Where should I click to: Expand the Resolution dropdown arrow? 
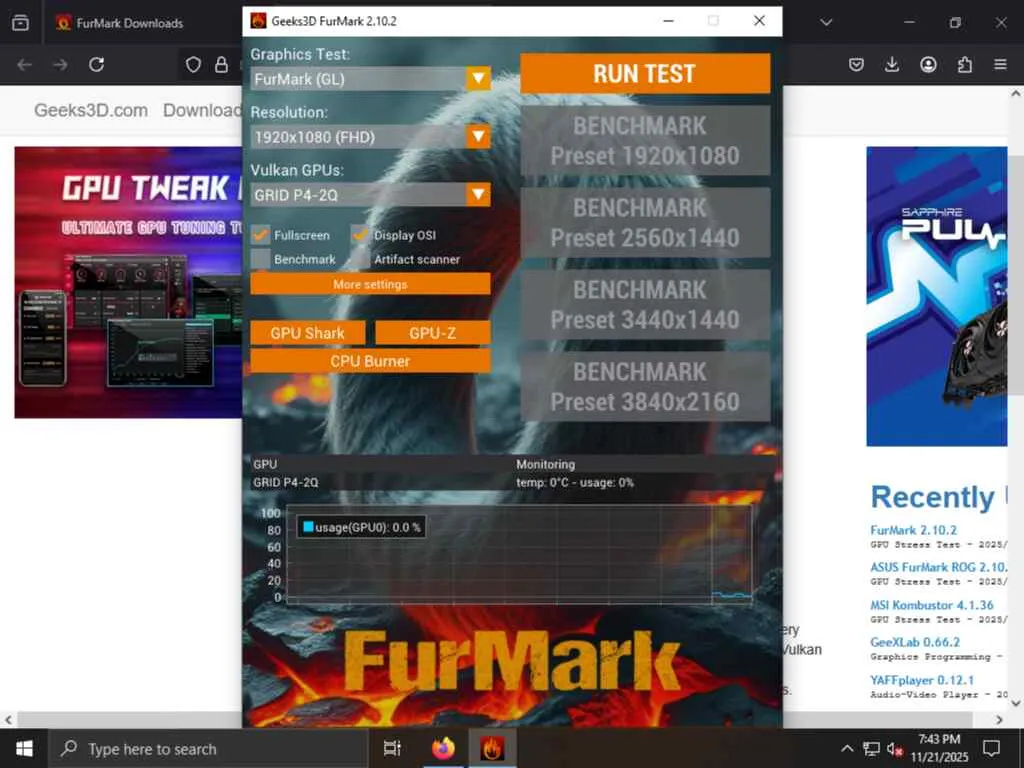(x=478, y=136)
